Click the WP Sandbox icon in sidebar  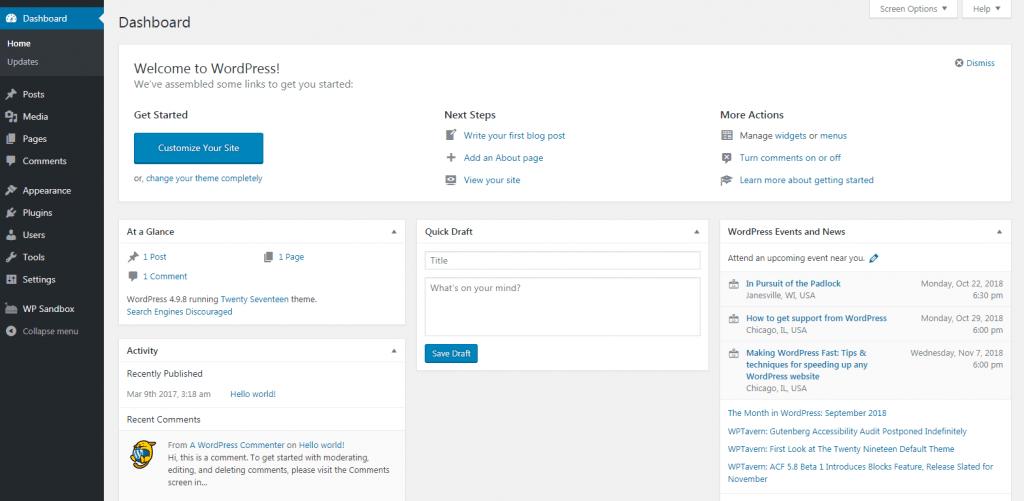click(11, 309)
